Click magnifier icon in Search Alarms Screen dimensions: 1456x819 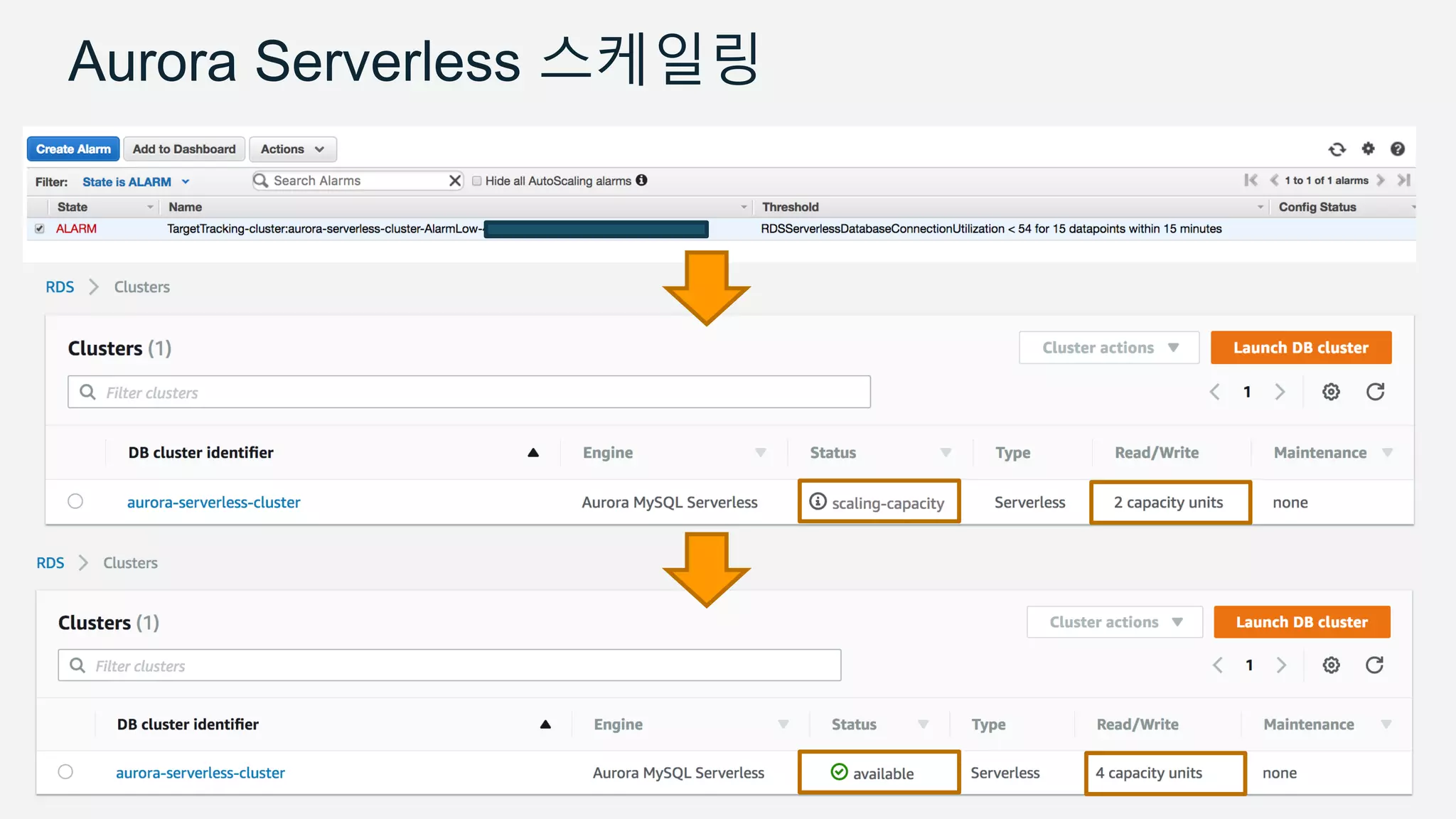(261, 181)
